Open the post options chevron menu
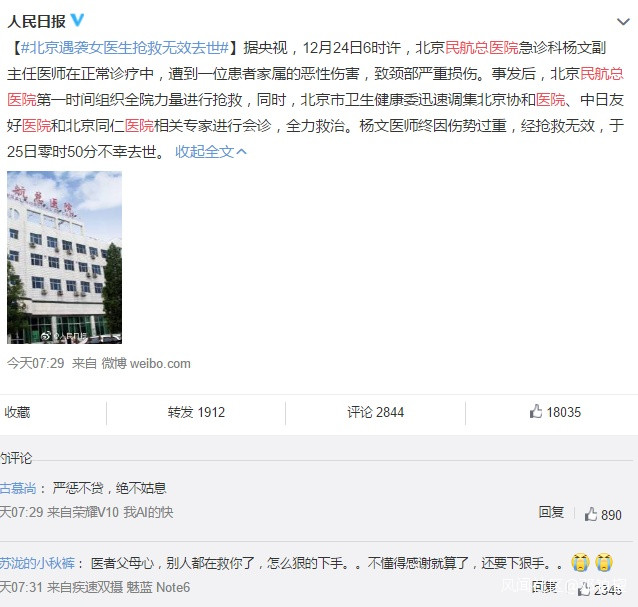The height and width of the screenshot is (607, 638). click(x=623, y=22)
